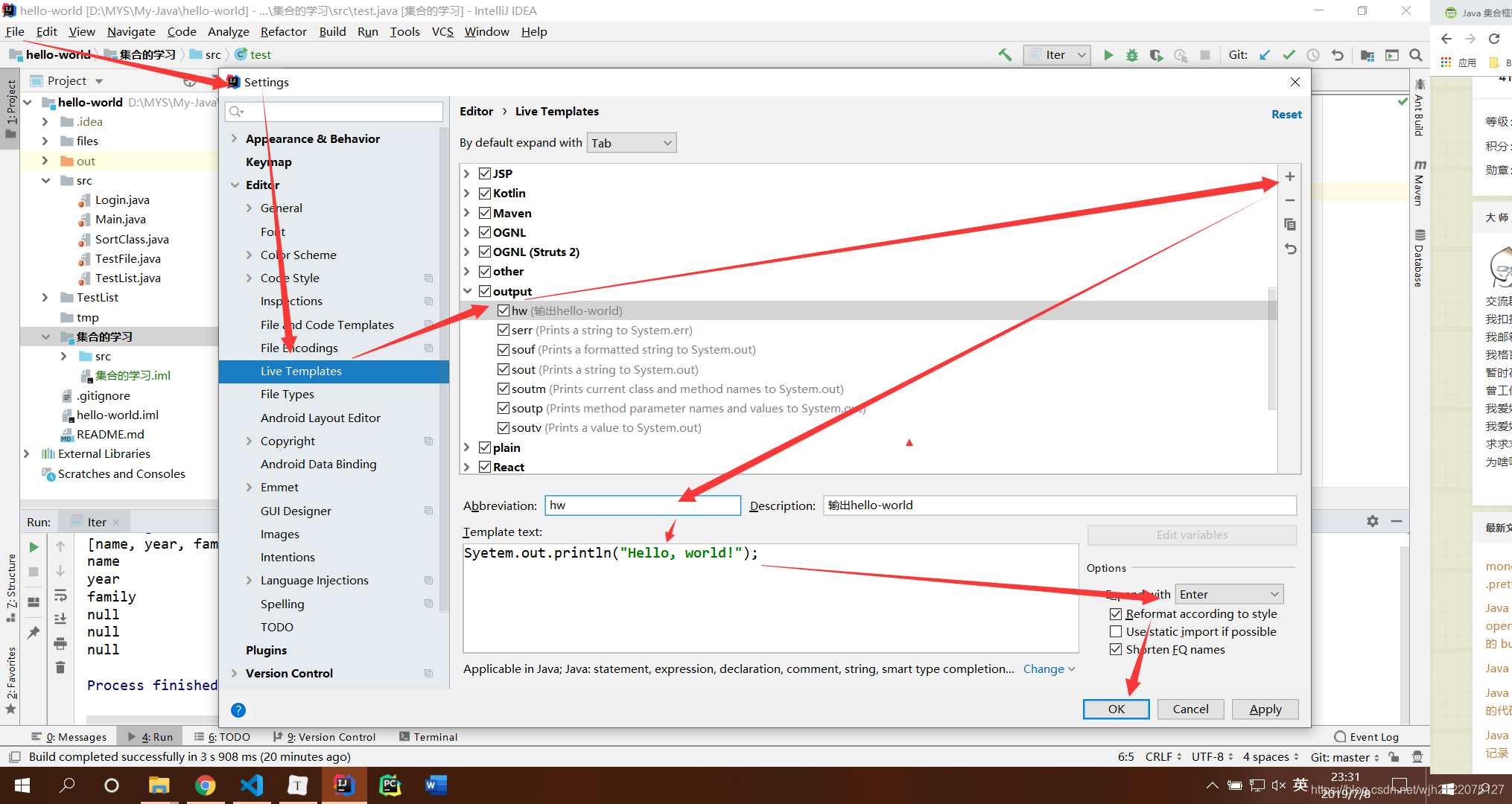Toggle Reformat according to style checkbox
Image resolution: width=1512 pixels, height=804 pixels.
[x=1116, y=614]
